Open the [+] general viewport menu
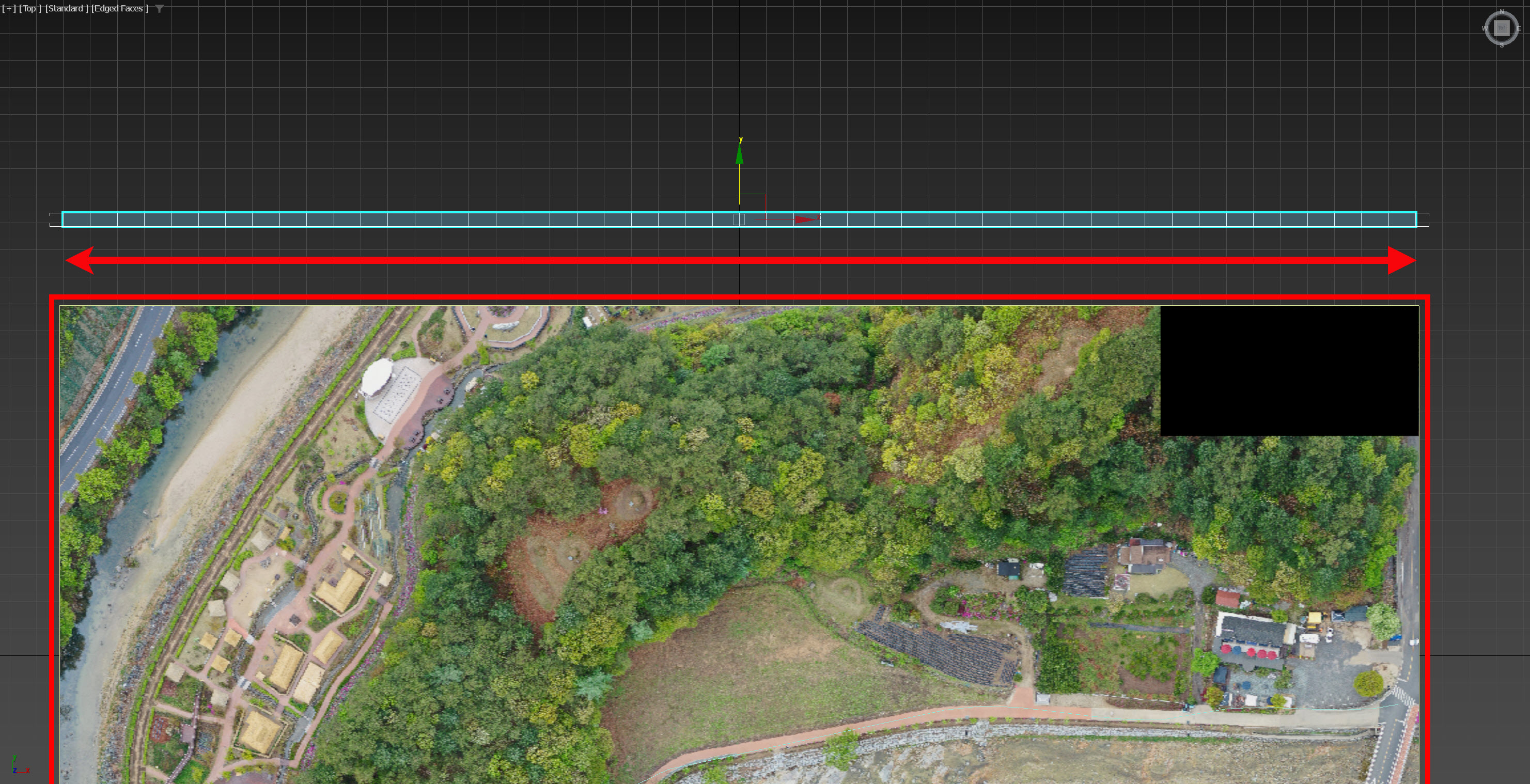This screenshot has height=784, width=1530. 9,8
